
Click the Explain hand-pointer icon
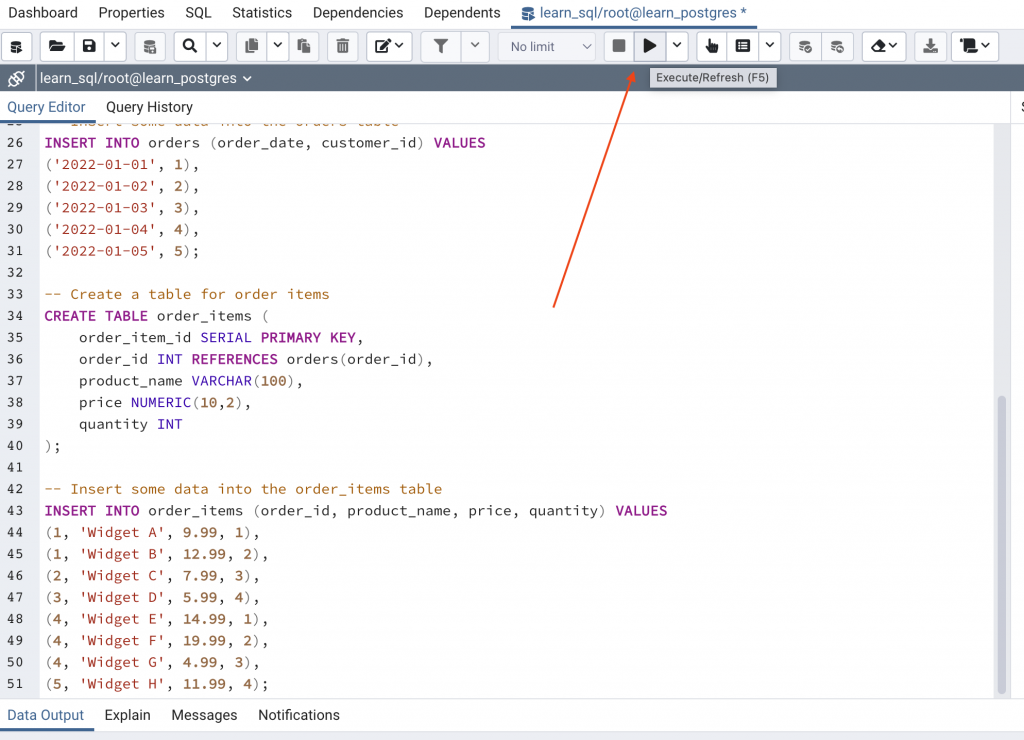[x=712, y=46]
